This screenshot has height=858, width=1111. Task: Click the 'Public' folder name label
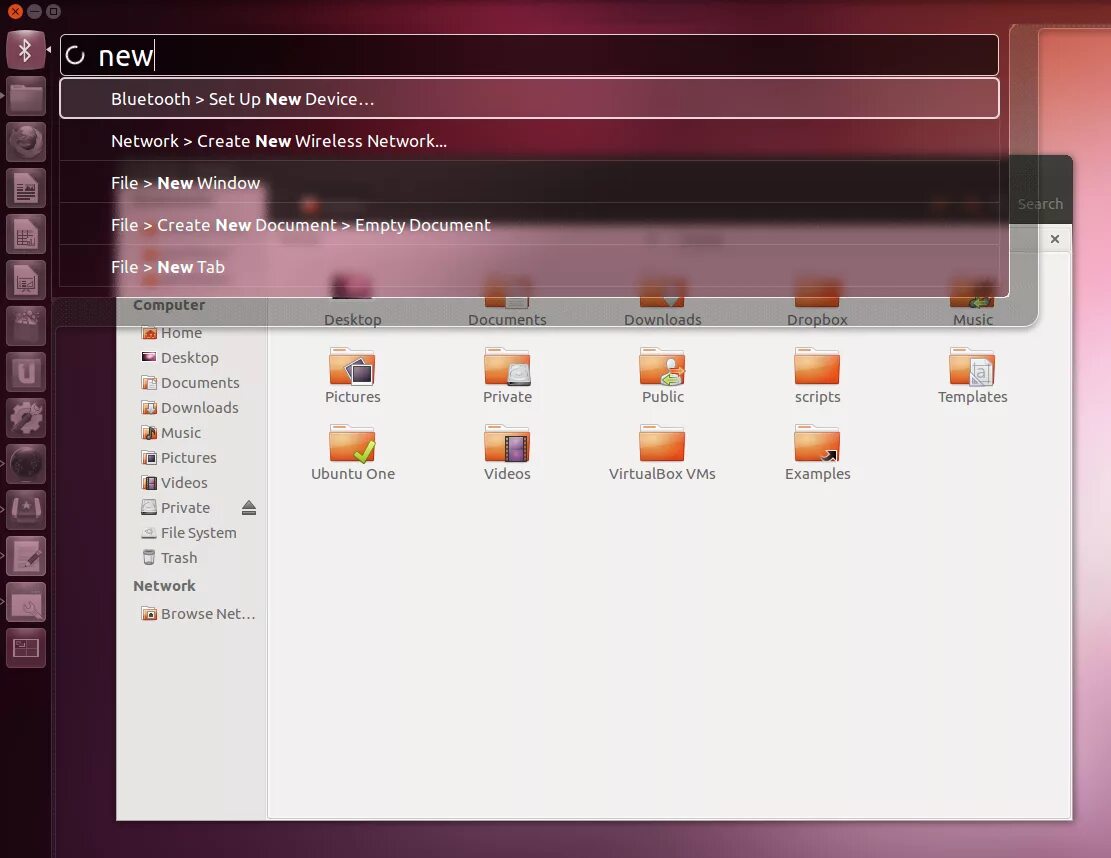(662, 397)
